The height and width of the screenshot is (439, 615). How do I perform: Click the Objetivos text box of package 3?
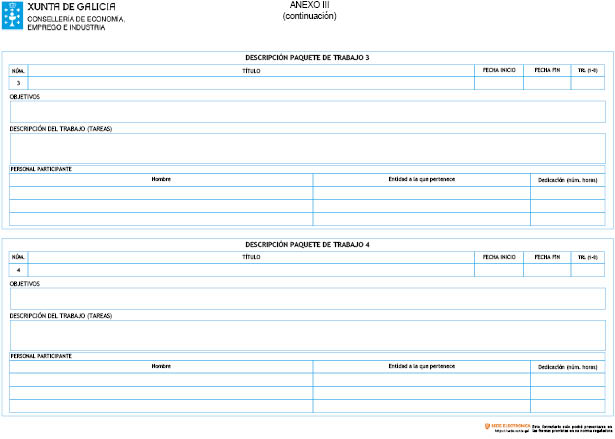(x=308, y=112)
